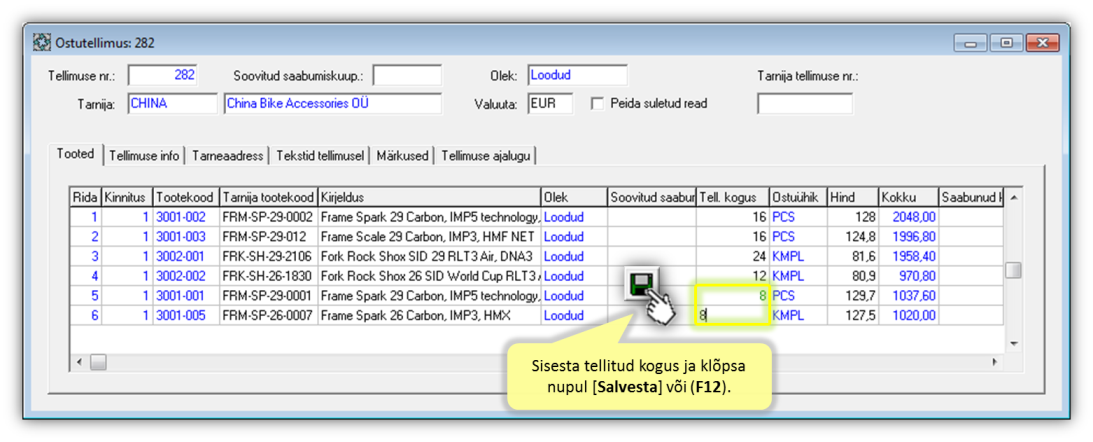Open the Märkused tab
Image resolution: width=1093 pixels, height=442 pixels.
pos(403,155)
